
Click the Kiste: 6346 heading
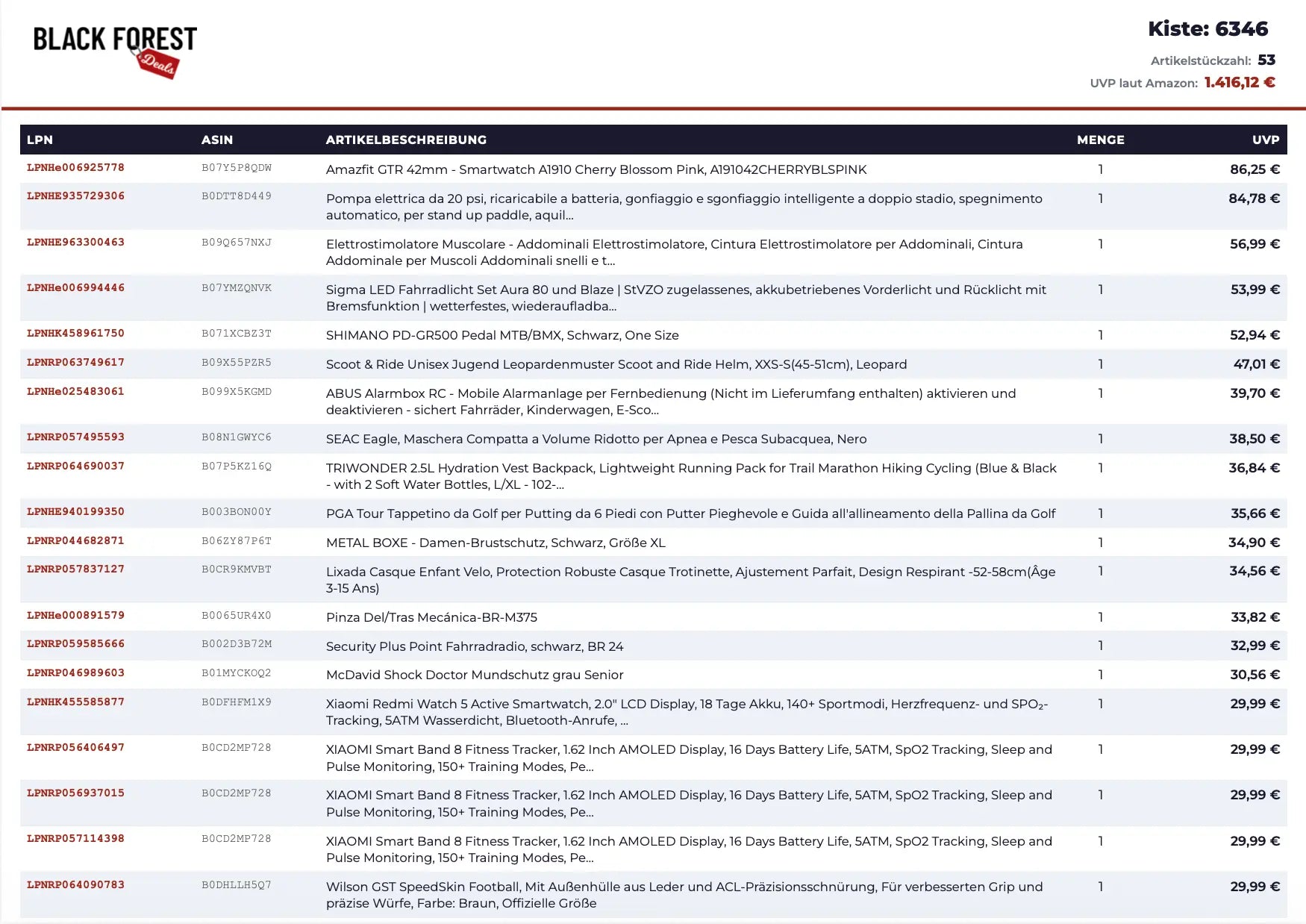[1207, 29]
